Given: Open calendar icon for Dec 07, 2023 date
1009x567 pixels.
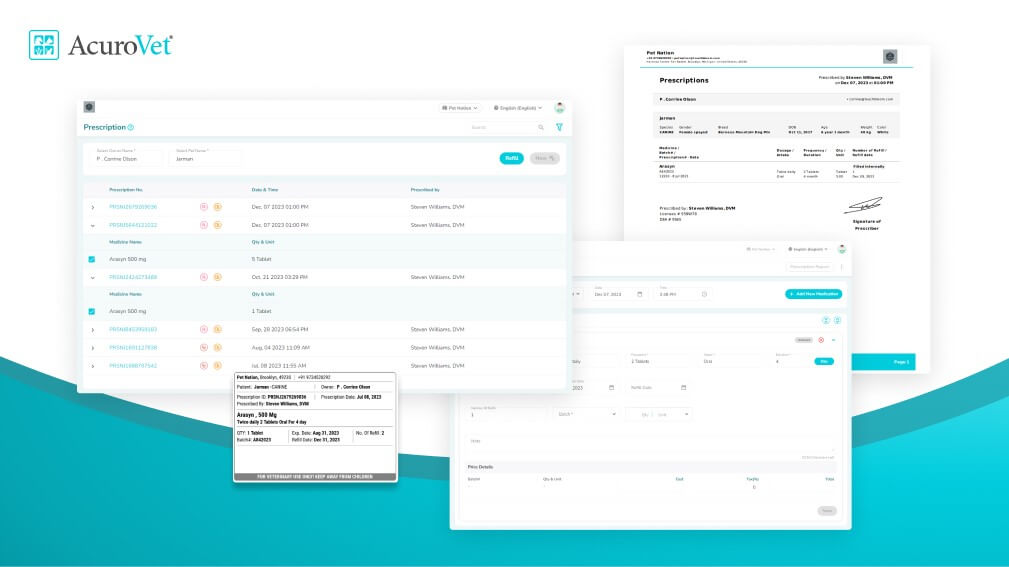Looking at the screenshot, I should click(640, 294).
